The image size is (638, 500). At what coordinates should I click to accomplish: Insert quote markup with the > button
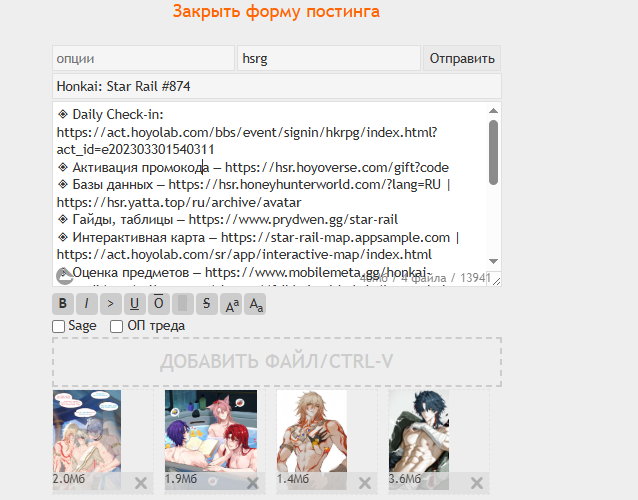pyautogui.click(x=111, y=303)
